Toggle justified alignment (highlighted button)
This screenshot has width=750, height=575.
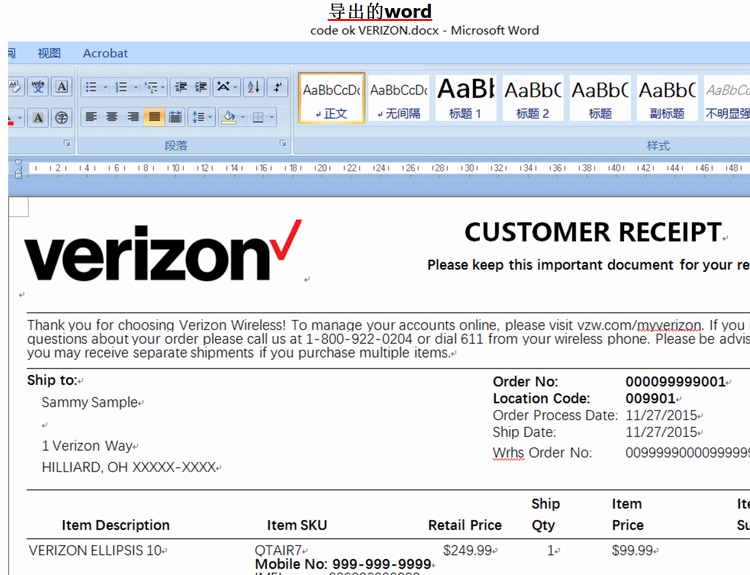tap(154, 117)
